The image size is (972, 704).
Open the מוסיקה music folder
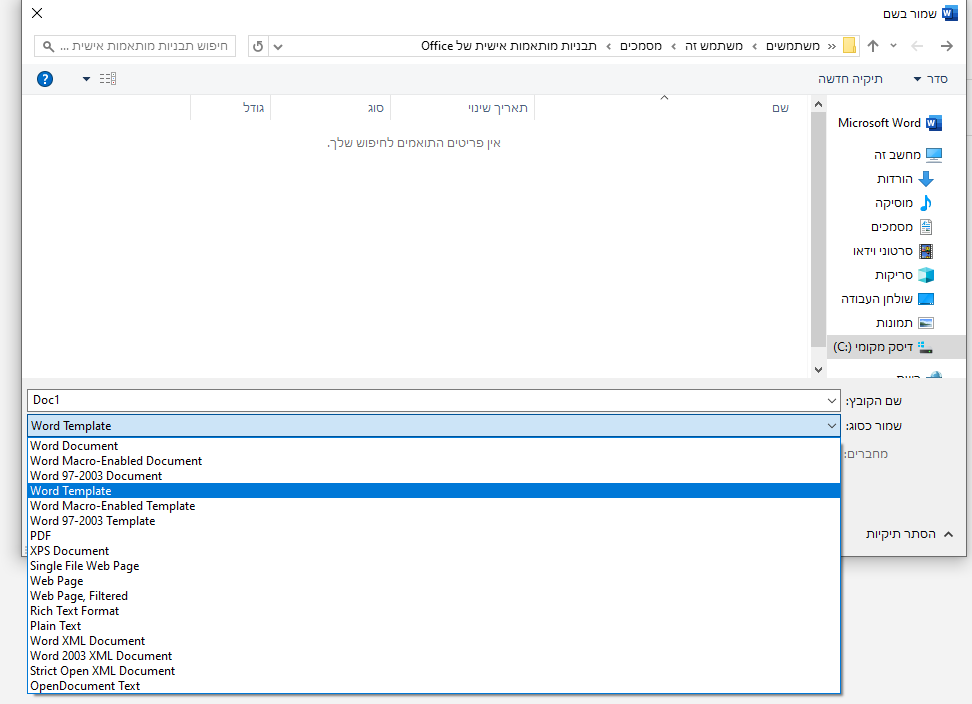(903, 203)
